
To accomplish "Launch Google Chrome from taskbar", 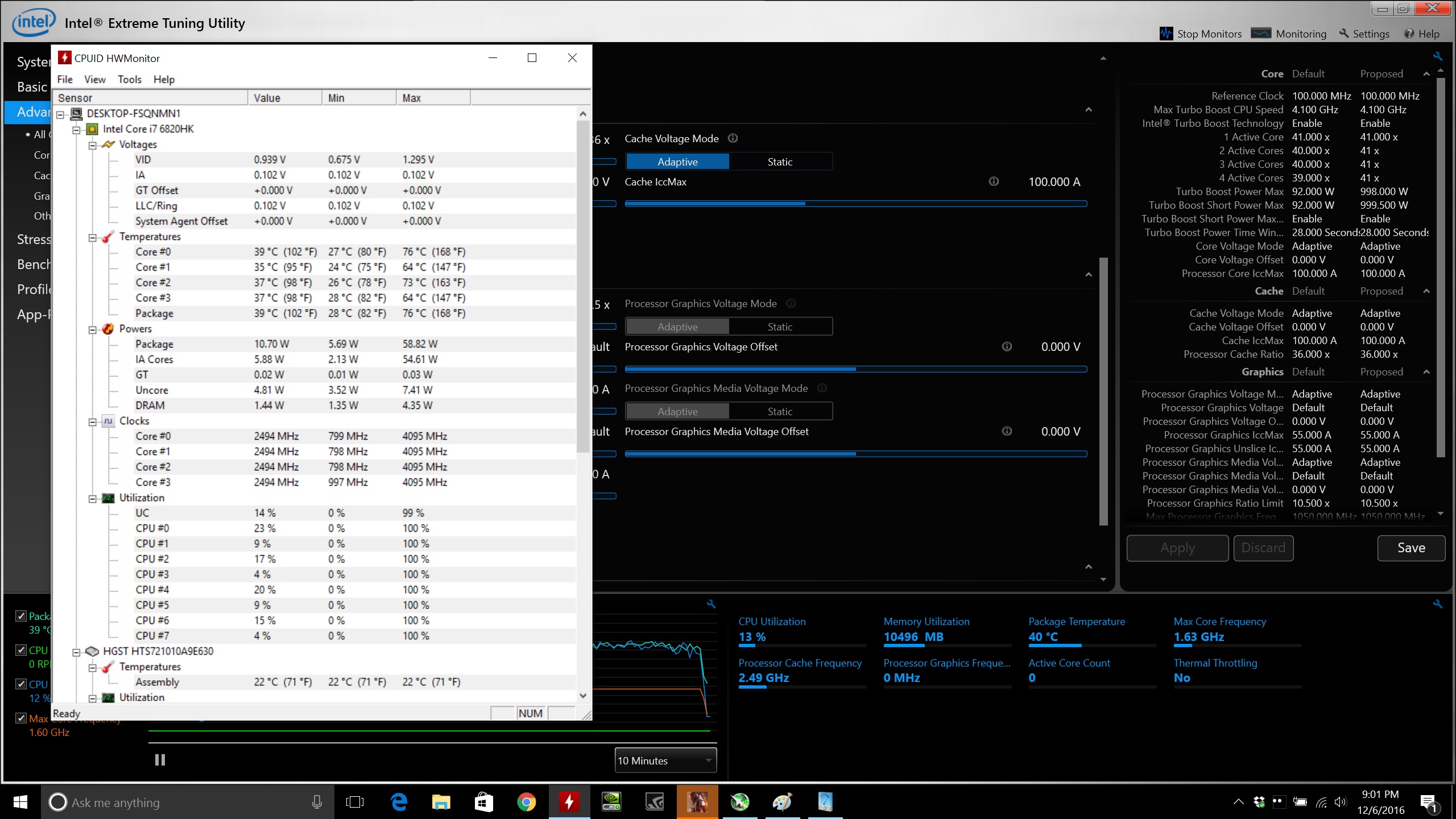I will point(526,802).
